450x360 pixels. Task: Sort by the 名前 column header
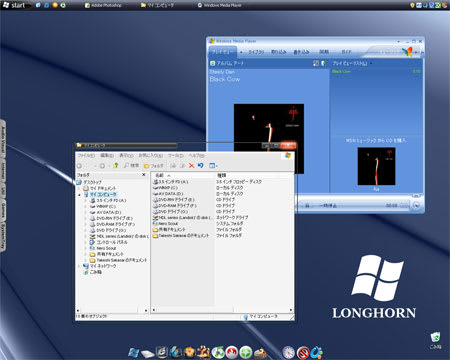183,175
